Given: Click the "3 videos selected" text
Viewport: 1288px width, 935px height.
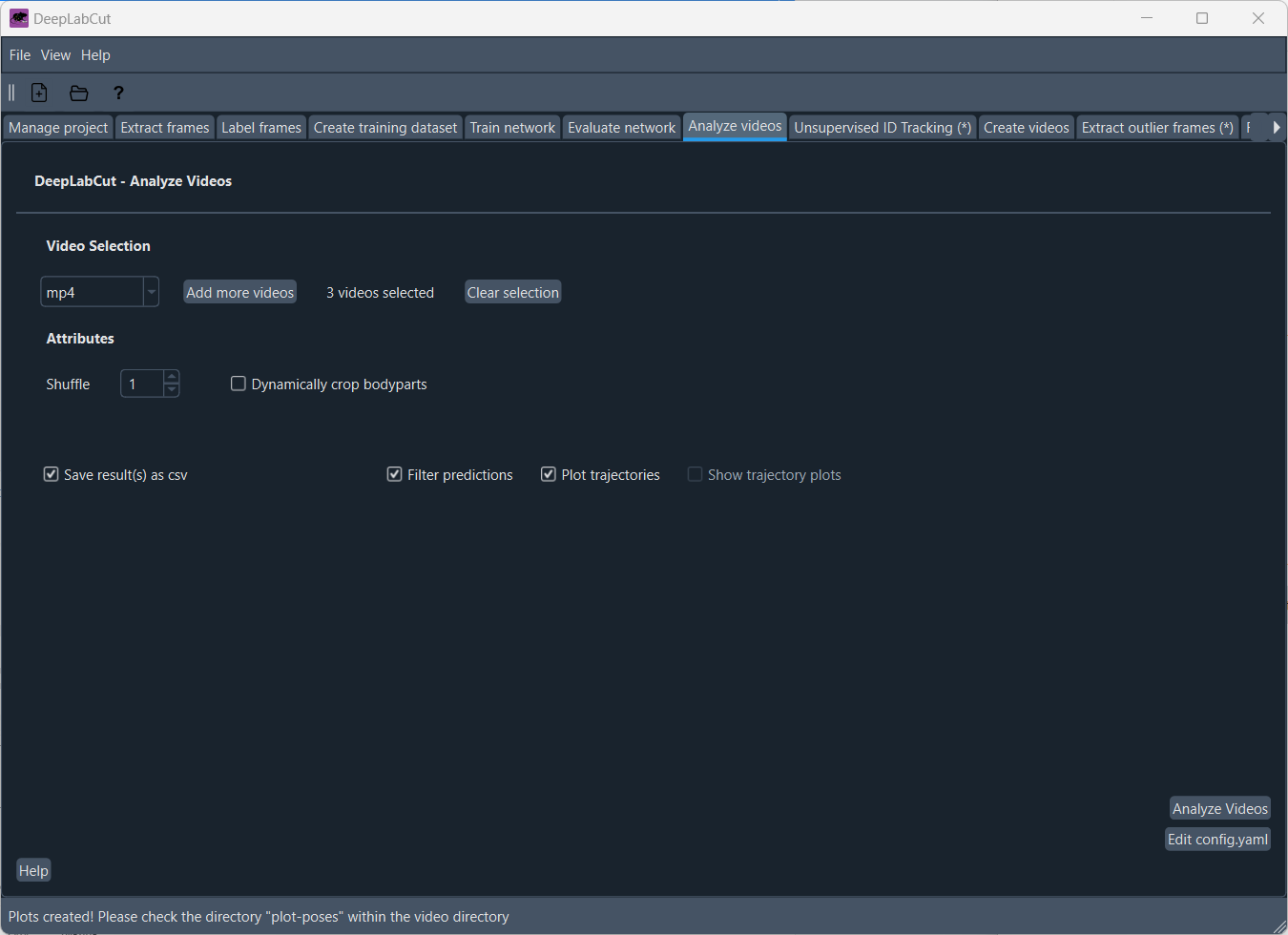Looking at the screenshot, I should click(380, 292).
